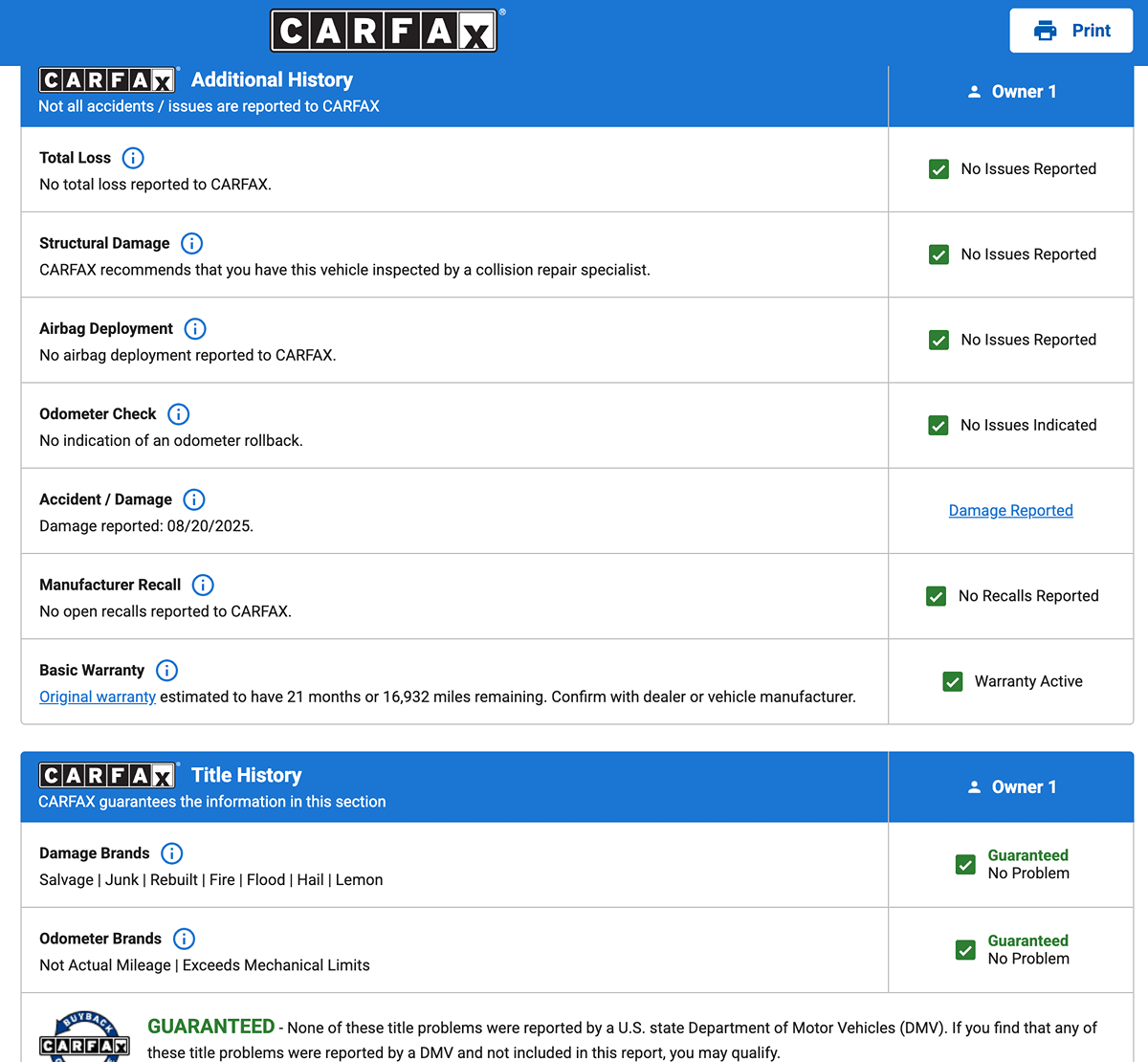Open the Manufacturer Recall info icon

tap(203, 585)
